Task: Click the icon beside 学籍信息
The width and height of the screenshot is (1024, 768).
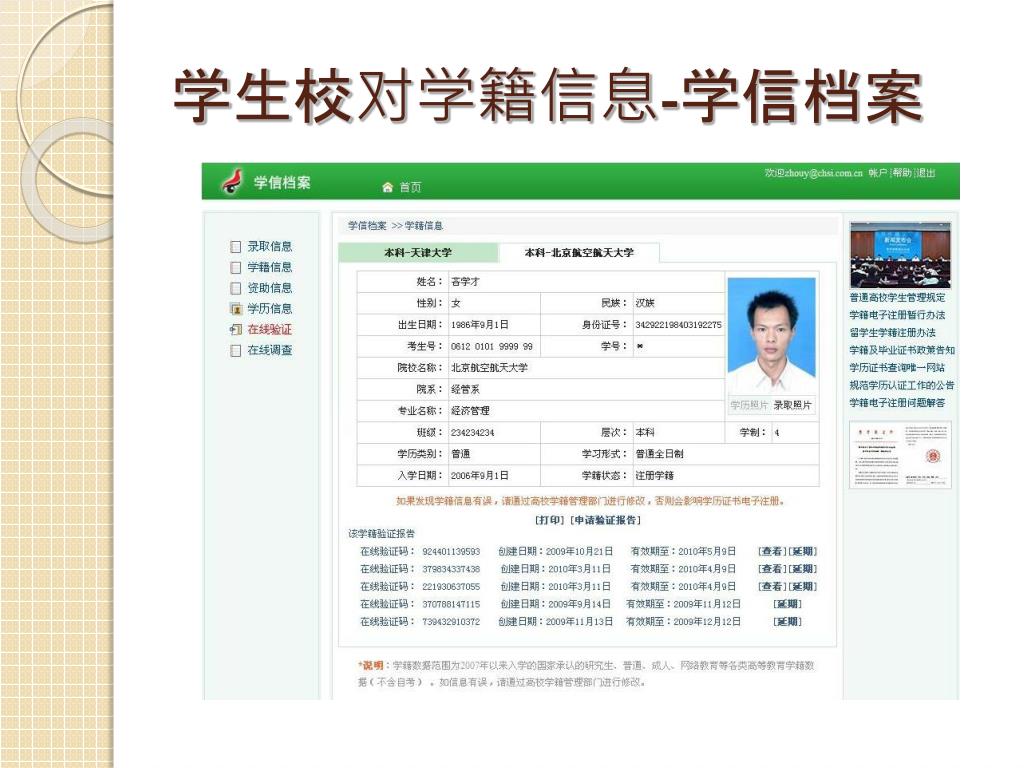Action: point(236,268)
